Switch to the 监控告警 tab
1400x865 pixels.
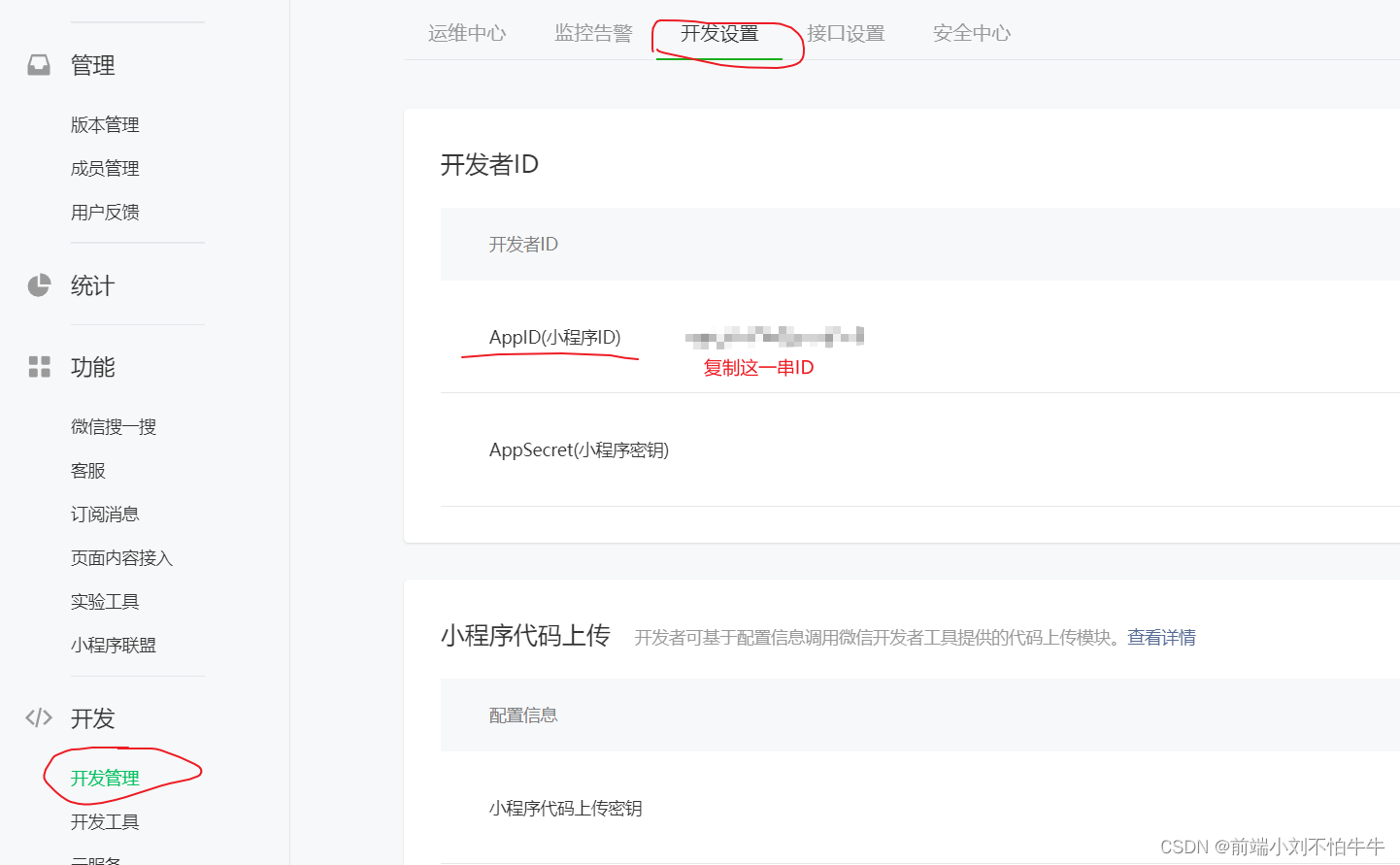pyautogui.click(x=593, y=33)
